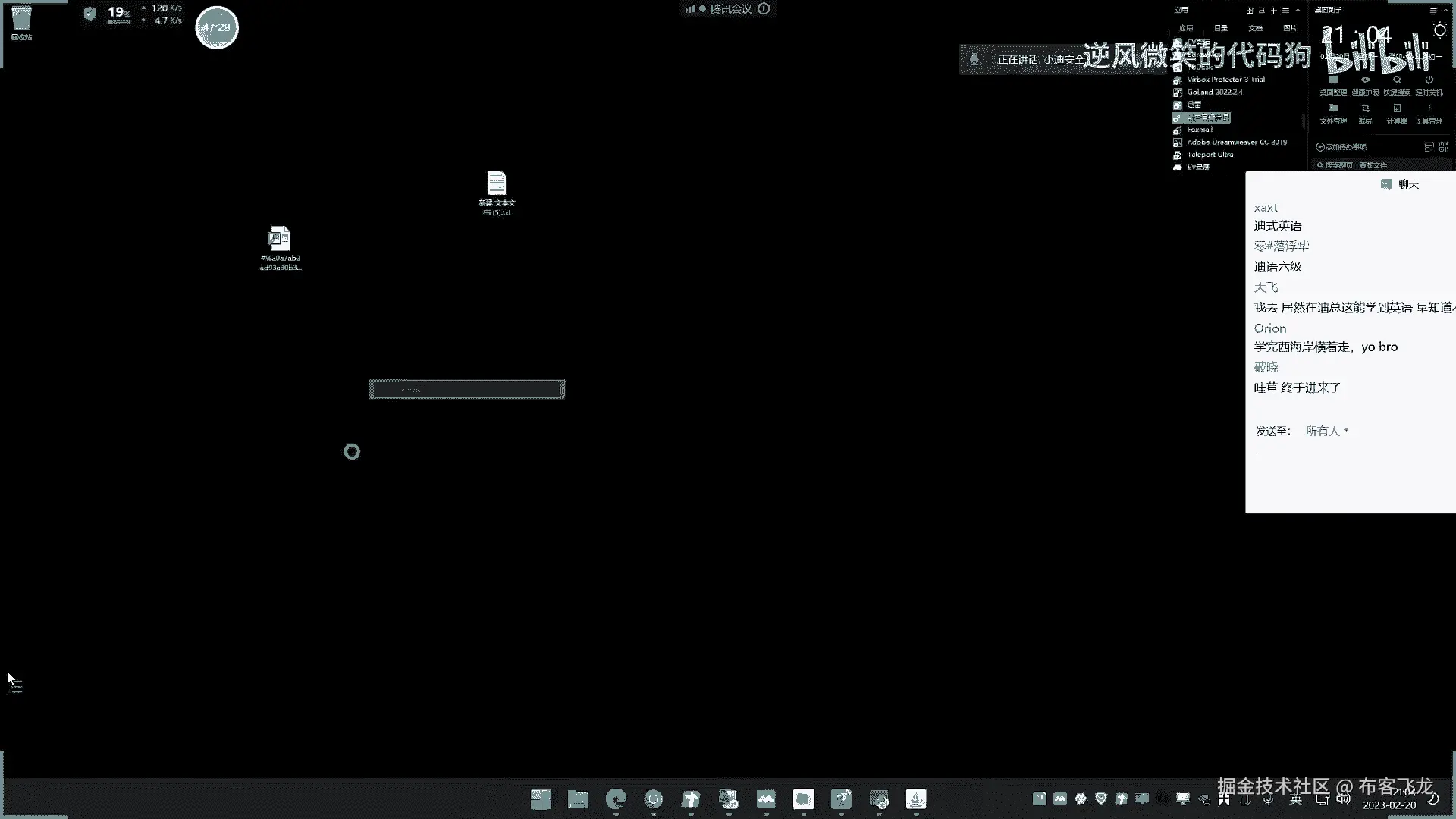Launch GoLand 2022.2.4 from app list

click(1214, 92)
